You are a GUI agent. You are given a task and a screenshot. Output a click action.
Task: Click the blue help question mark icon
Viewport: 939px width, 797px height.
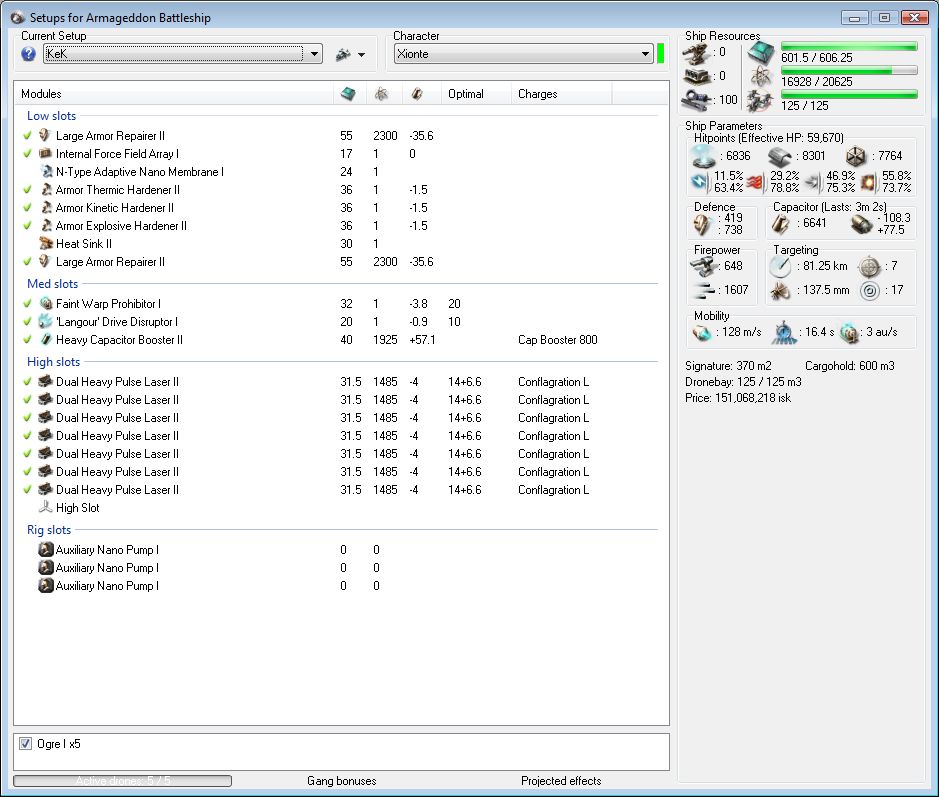point(28,54)
